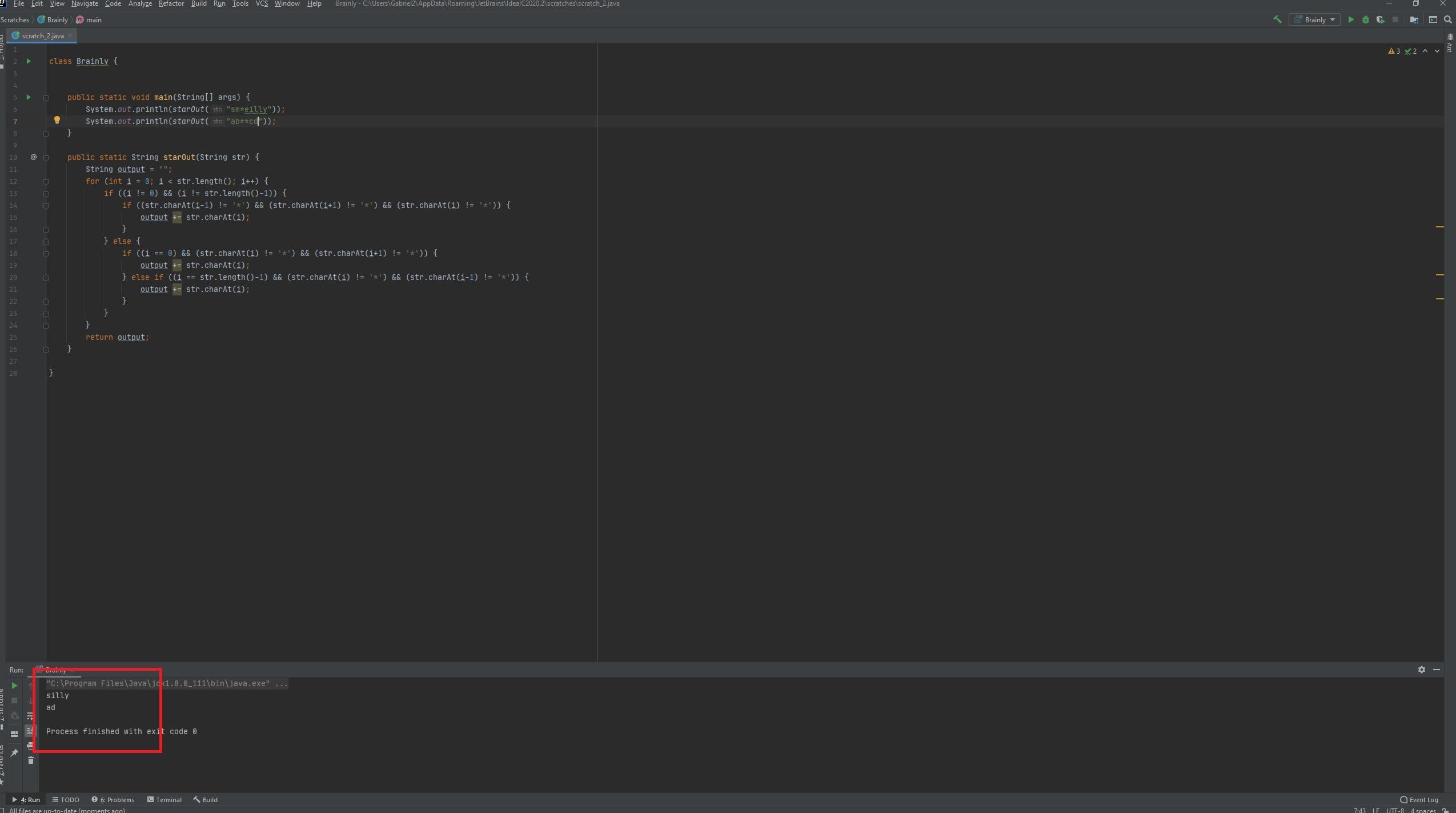Viewport: 1456px width, 813px height.
Task: Open Run panel settings gear
Action: [x=1422, y=670]
